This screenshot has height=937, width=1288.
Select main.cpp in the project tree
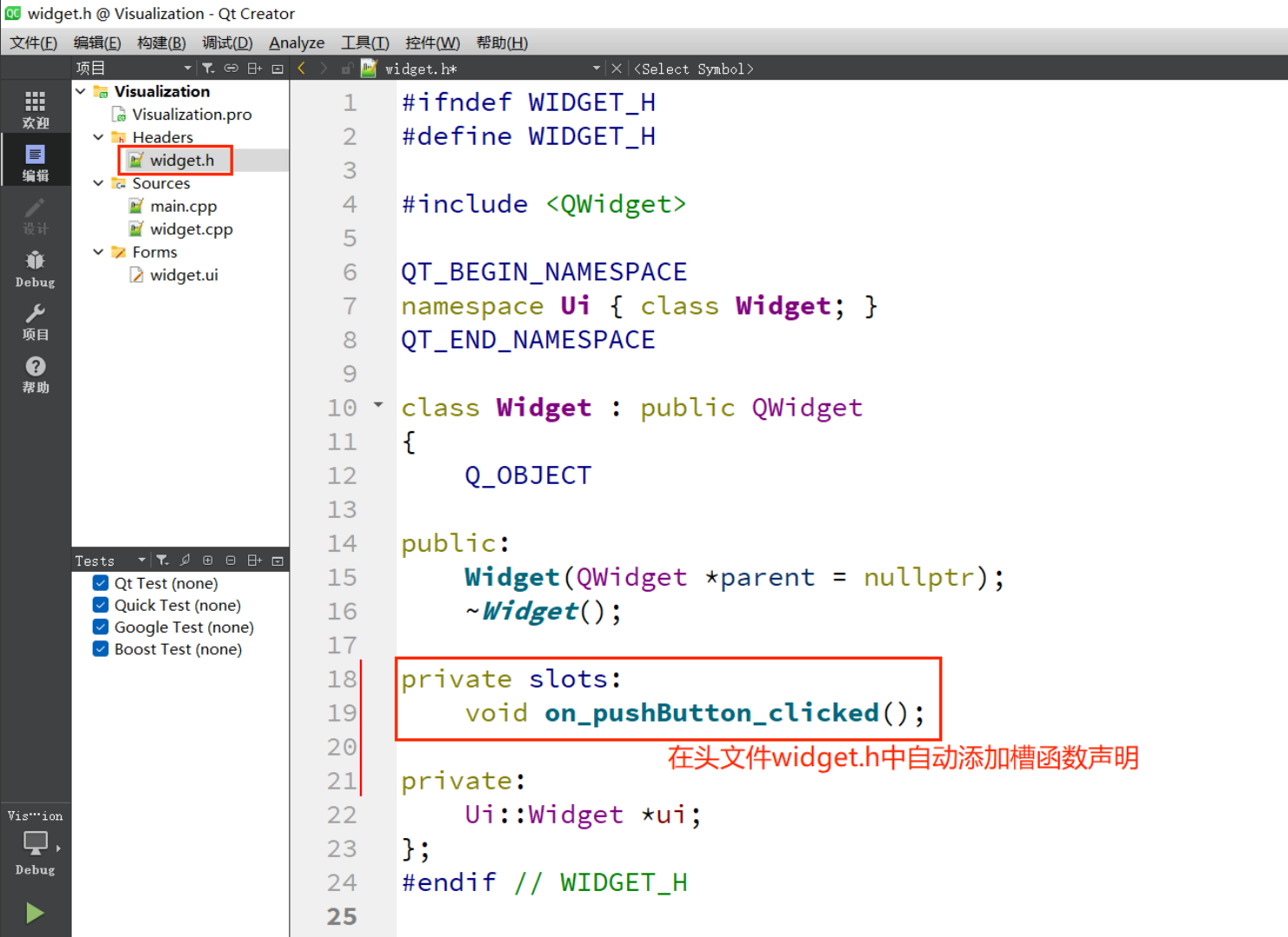(183, 206)
